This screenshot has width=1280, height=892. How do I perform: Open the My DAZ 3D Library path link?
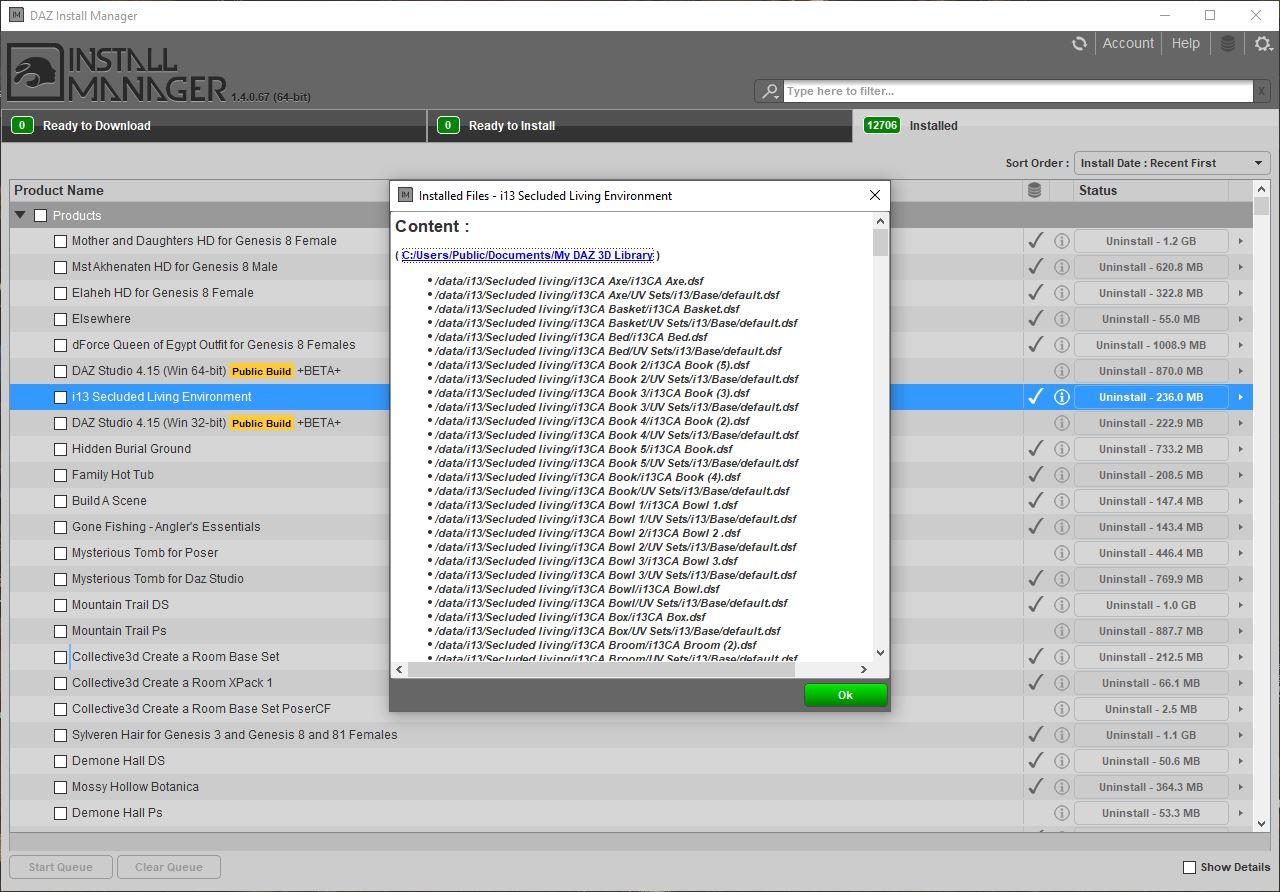[527, 255]
